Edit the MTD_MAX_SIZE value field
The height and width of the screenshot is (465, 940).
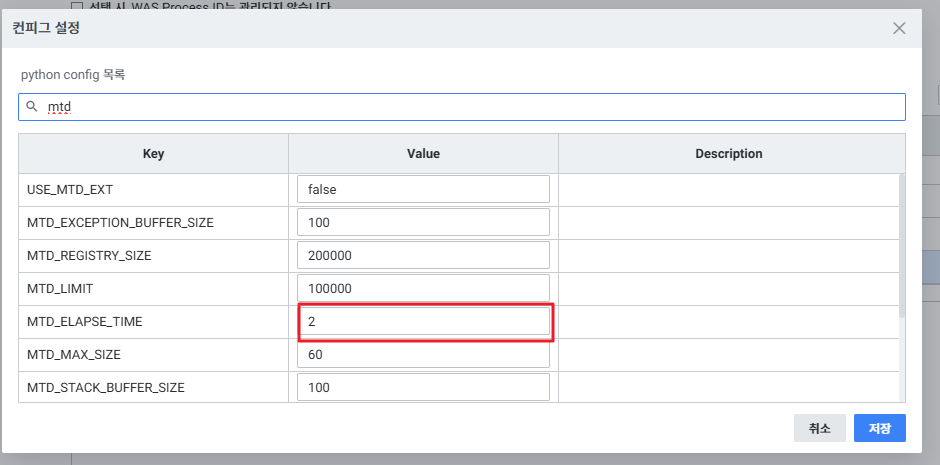point(423,354)
